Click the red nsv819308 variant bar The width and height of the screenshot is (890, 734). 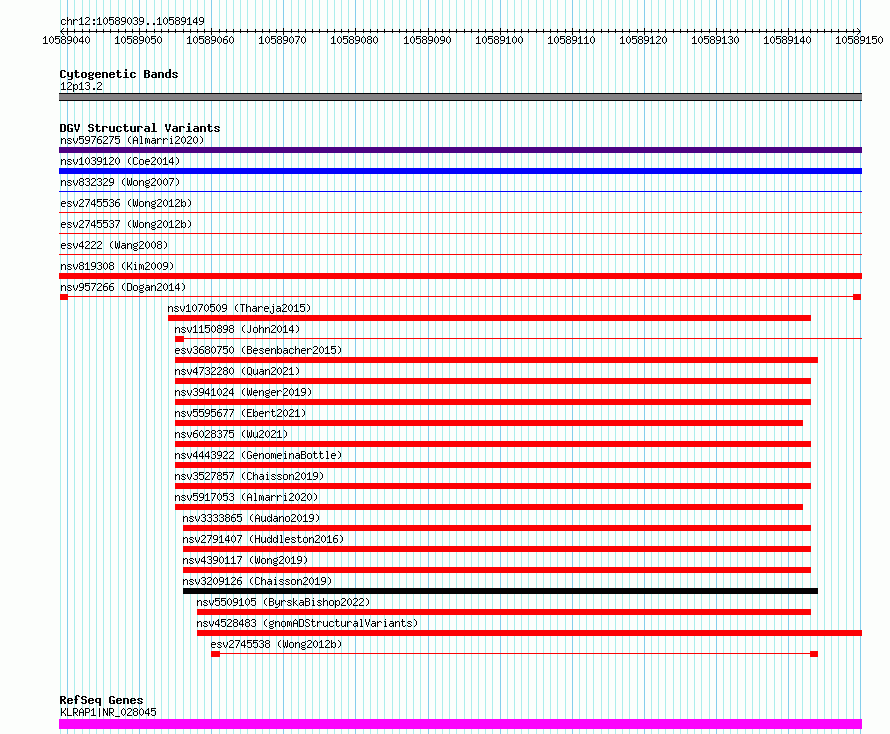[x=460, y=276]
